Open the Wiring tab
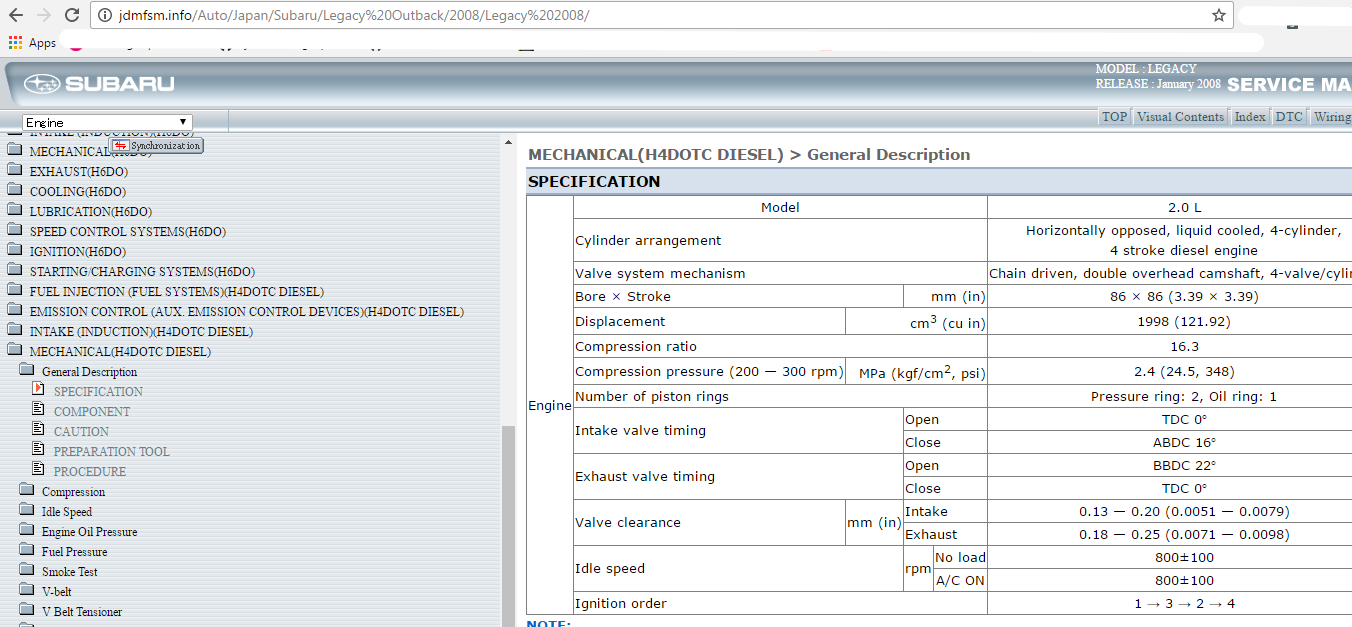1352x627 pixels. click(x=1331, y=117)
